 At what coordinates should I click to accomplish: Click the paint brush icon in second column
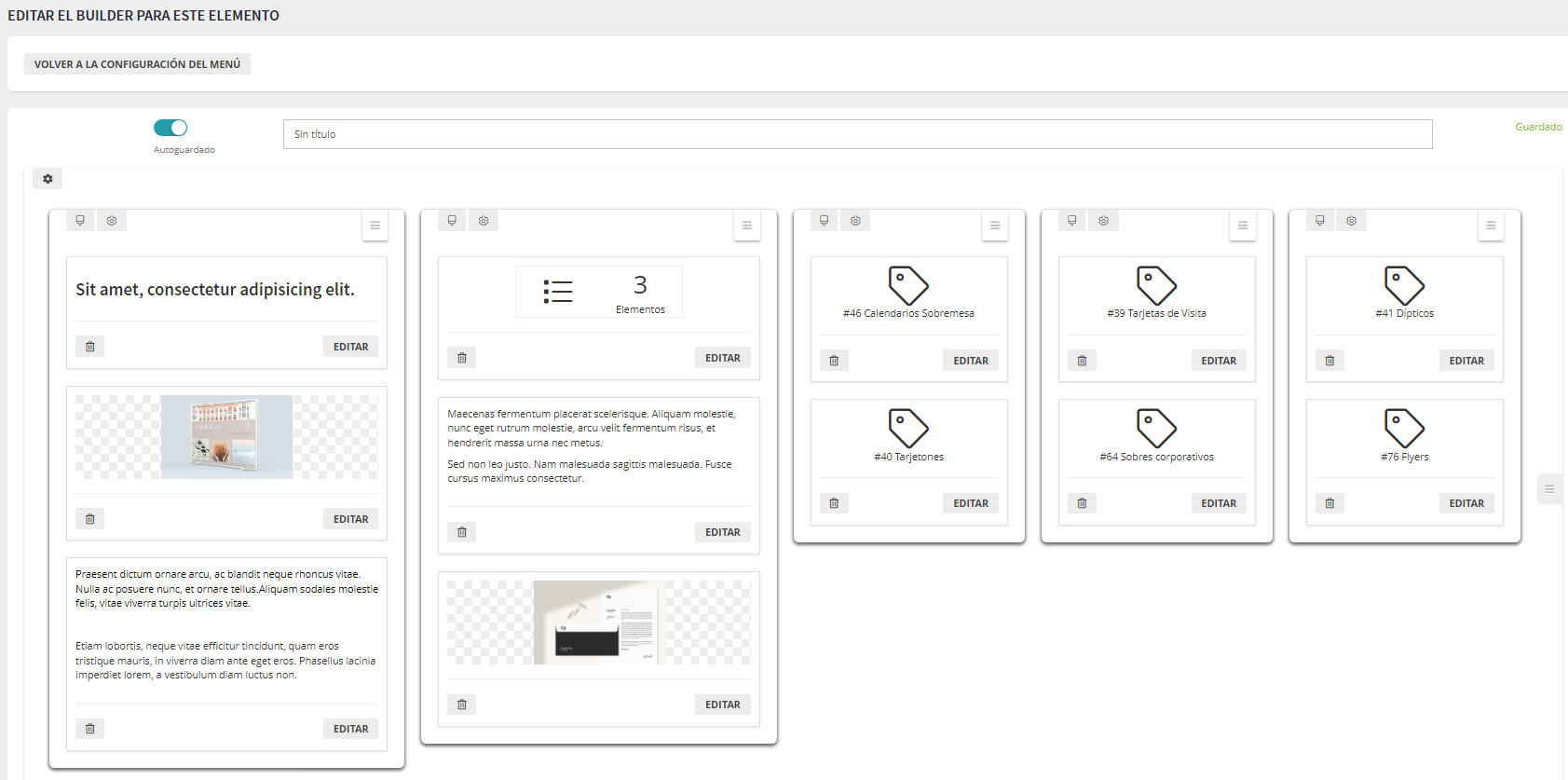[x=452, y=221]
